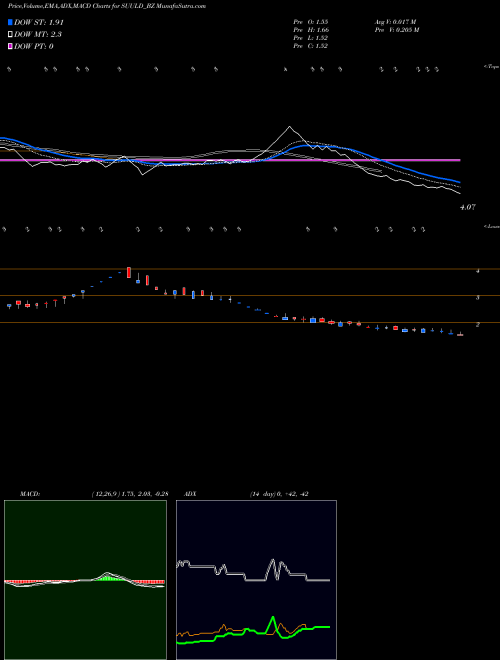The width and height of the screenshot is (500, 660).
Task: Click the 'Avg V: 0.017 M' value
Action: click(395, 22)
